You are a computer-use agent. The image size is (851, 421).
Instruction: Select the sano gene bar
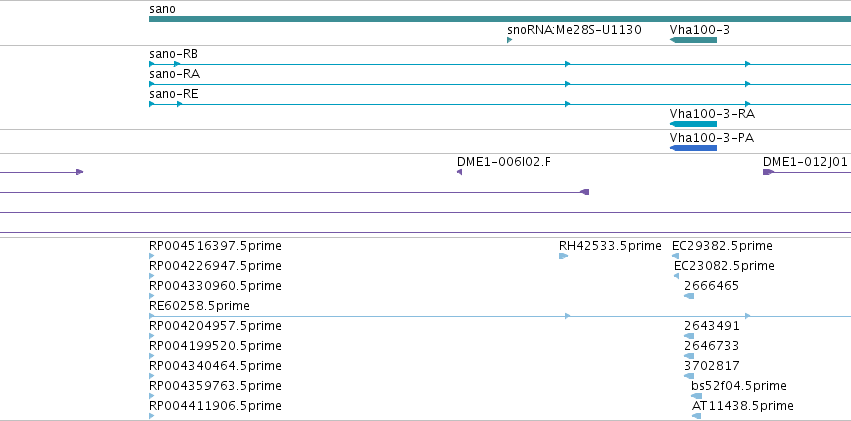click(500, 19)
